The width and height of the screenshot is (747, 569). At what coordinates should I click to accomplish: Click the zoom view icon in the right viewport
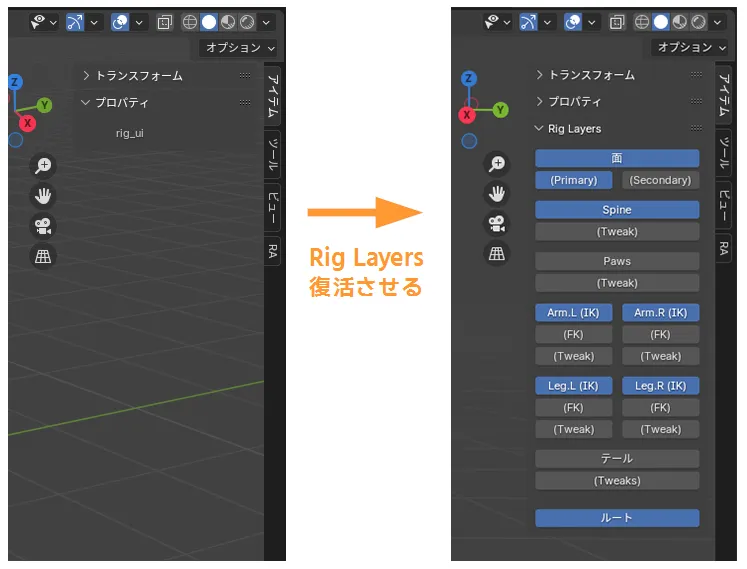(x=496, y=164)
